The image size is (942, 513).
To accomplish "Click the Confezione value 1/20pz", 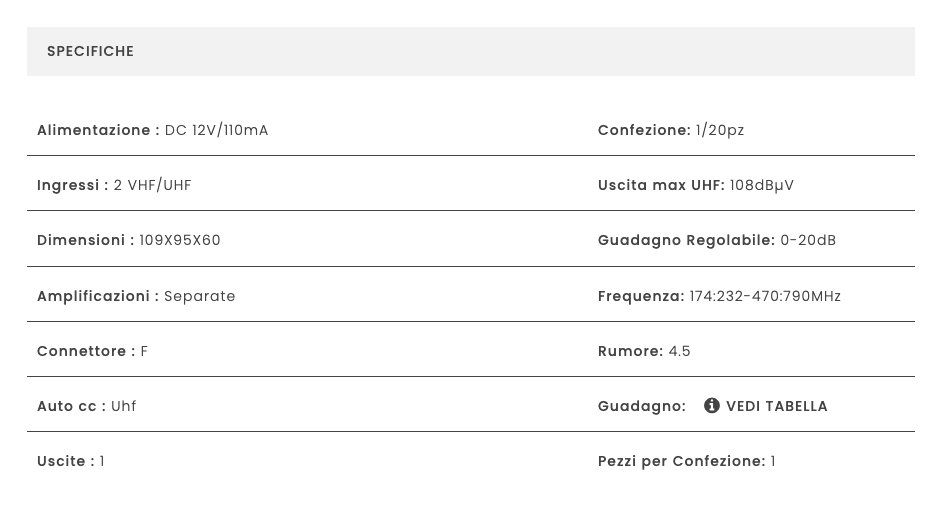I will 720,130.
